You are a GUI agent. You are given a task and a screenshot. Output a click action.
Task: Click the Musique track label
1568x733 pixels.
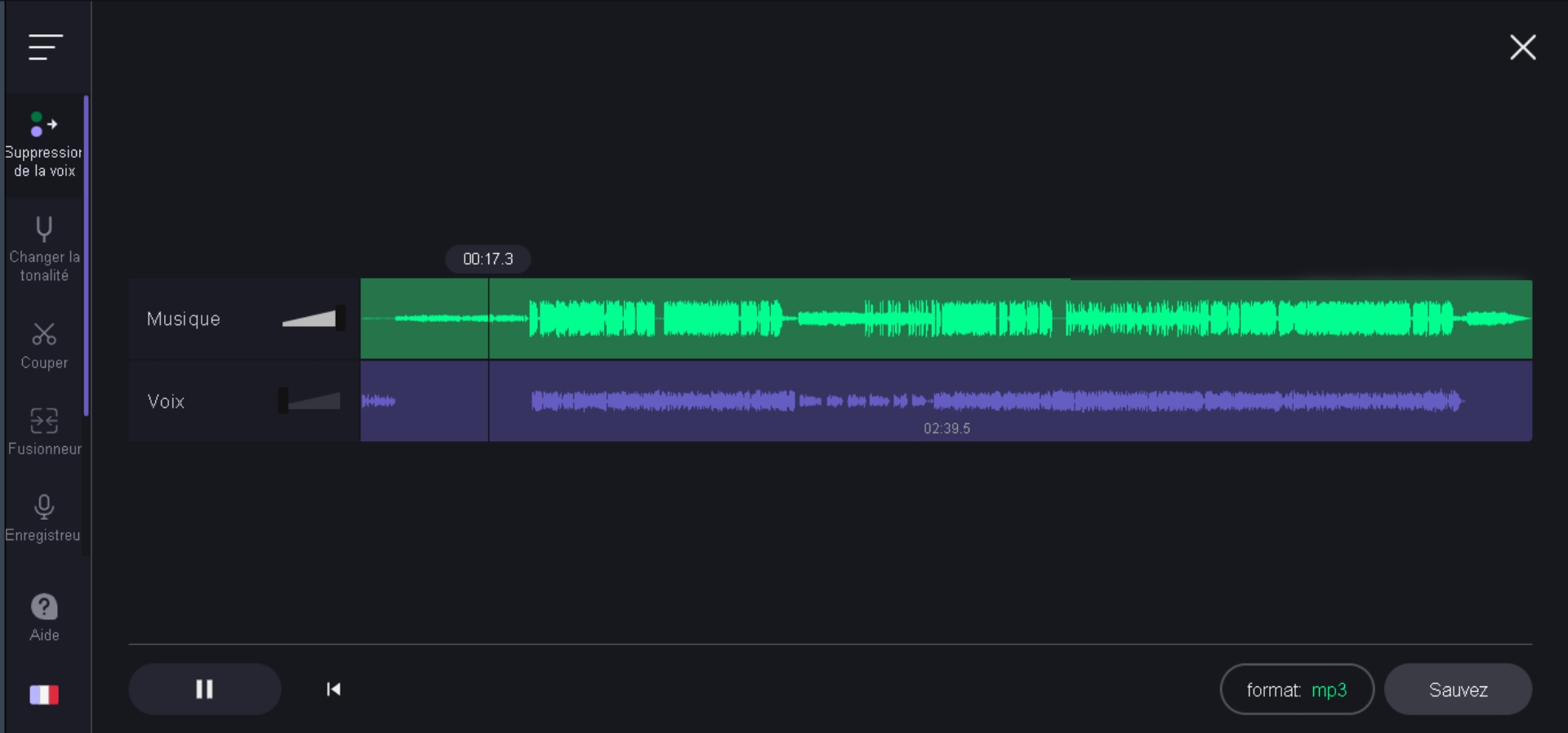[x=184, y=319]
